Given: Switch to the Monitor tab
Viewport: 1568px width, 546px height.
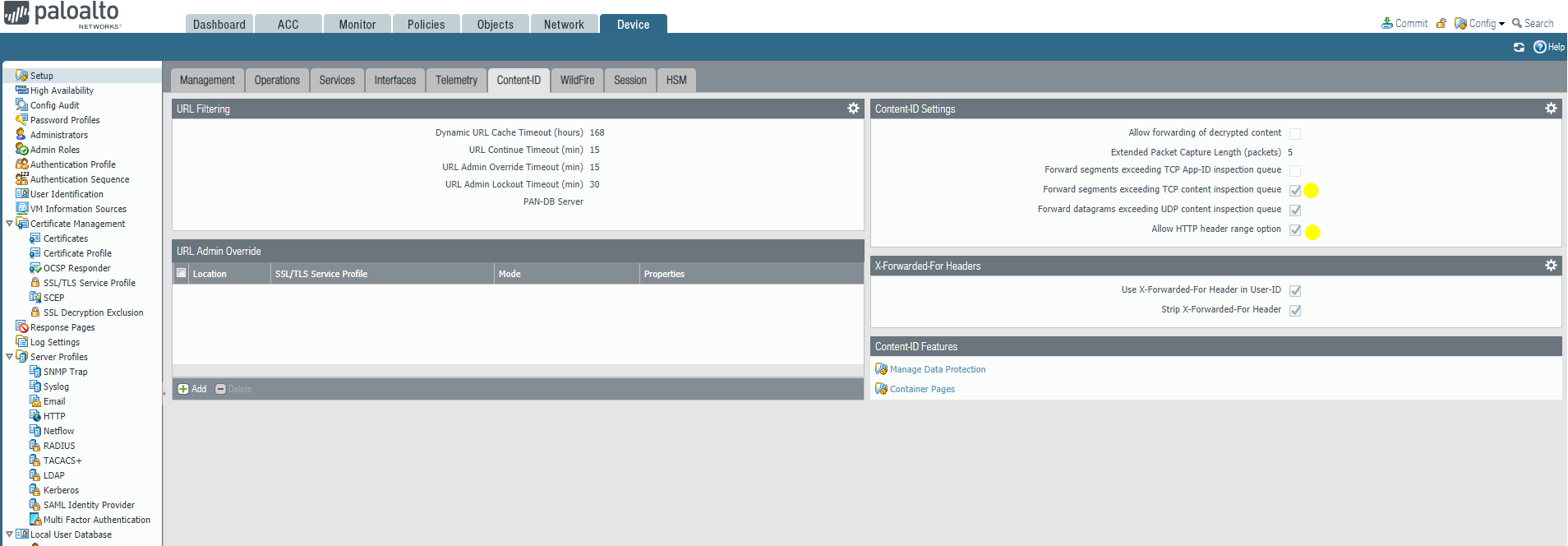Looking at the screenshot, I should click(x=357, y=24).
